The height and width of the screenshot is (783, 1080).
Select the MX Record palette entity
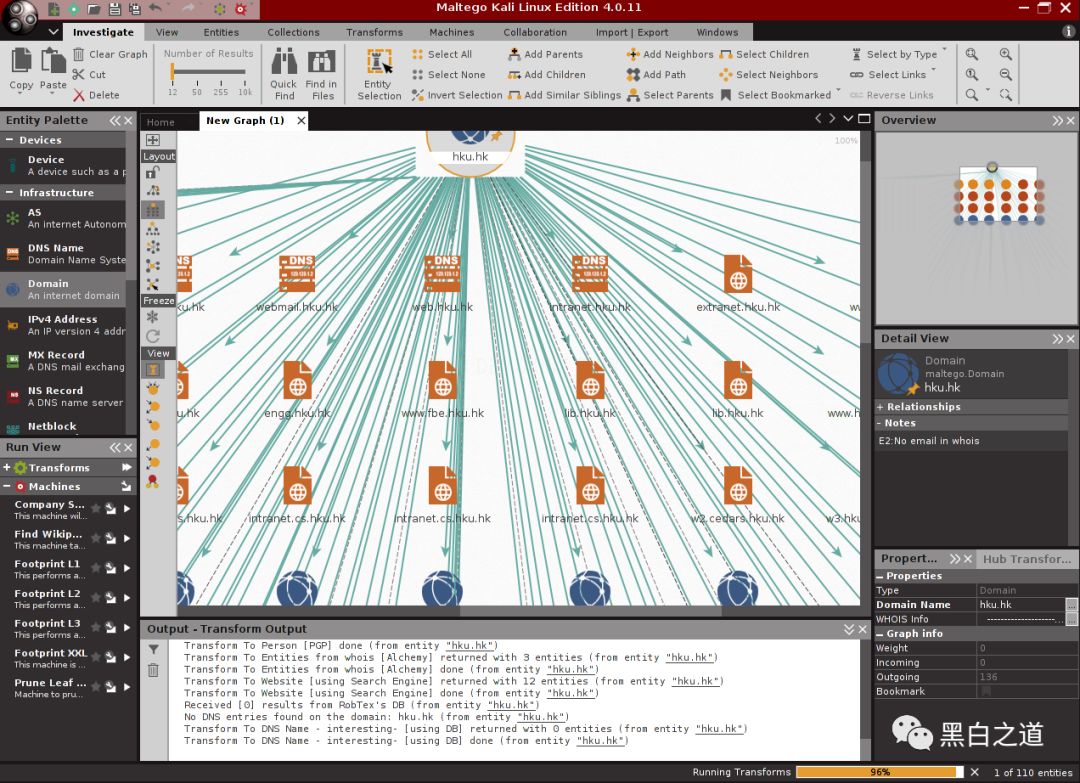[x=63, y=361]
